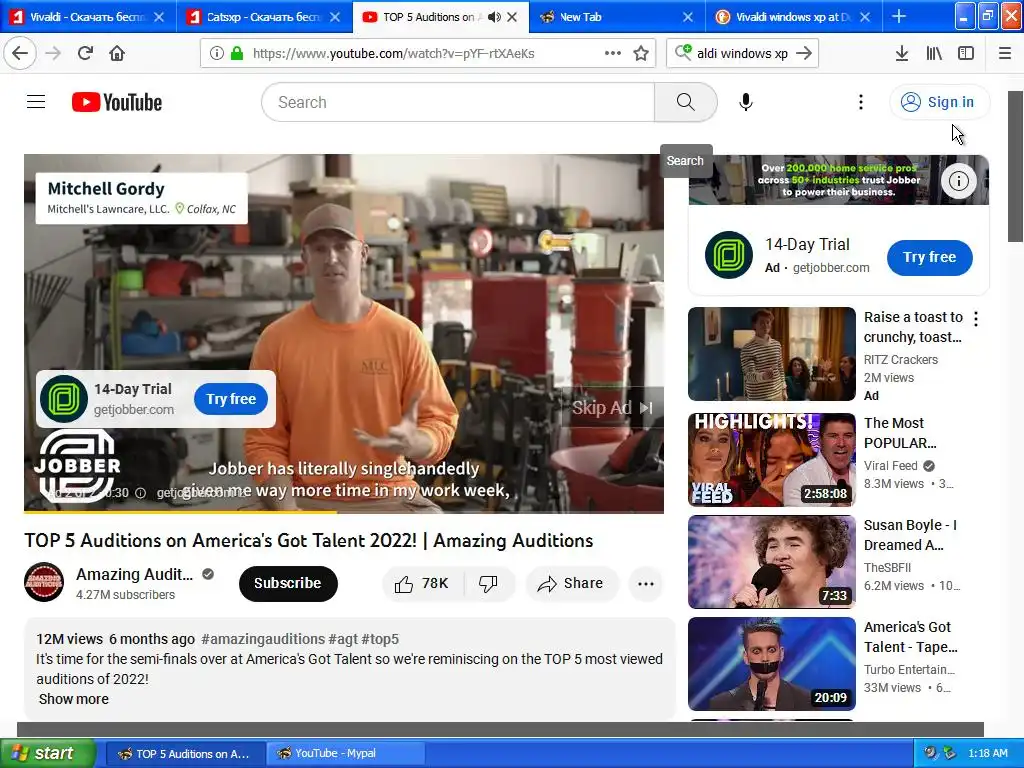Click the yellow ad progress bar
1024x768 pixels.
(181, 512)
